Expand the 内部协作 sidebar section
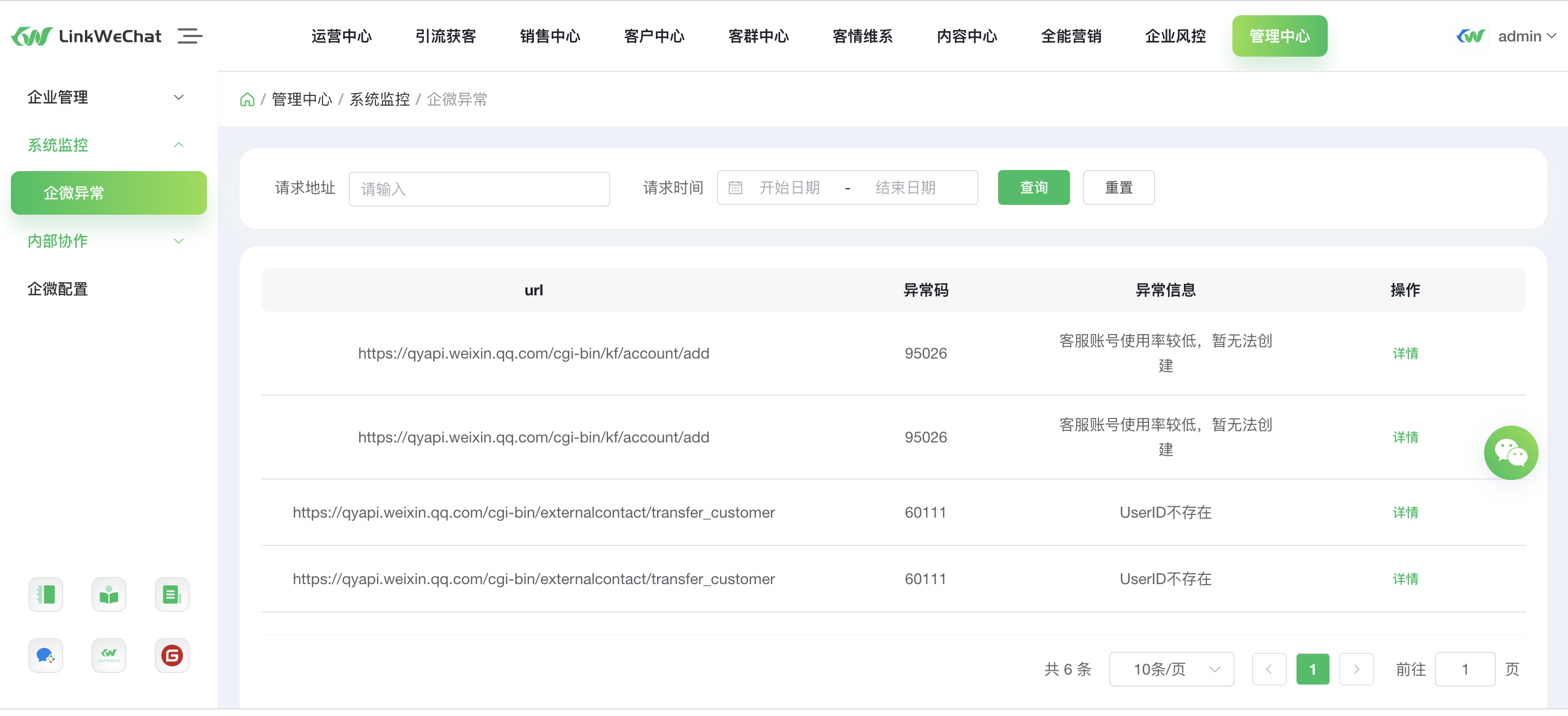Image resolution: width=1568 pixels, height=716 pixels. [x=105, y=241]
